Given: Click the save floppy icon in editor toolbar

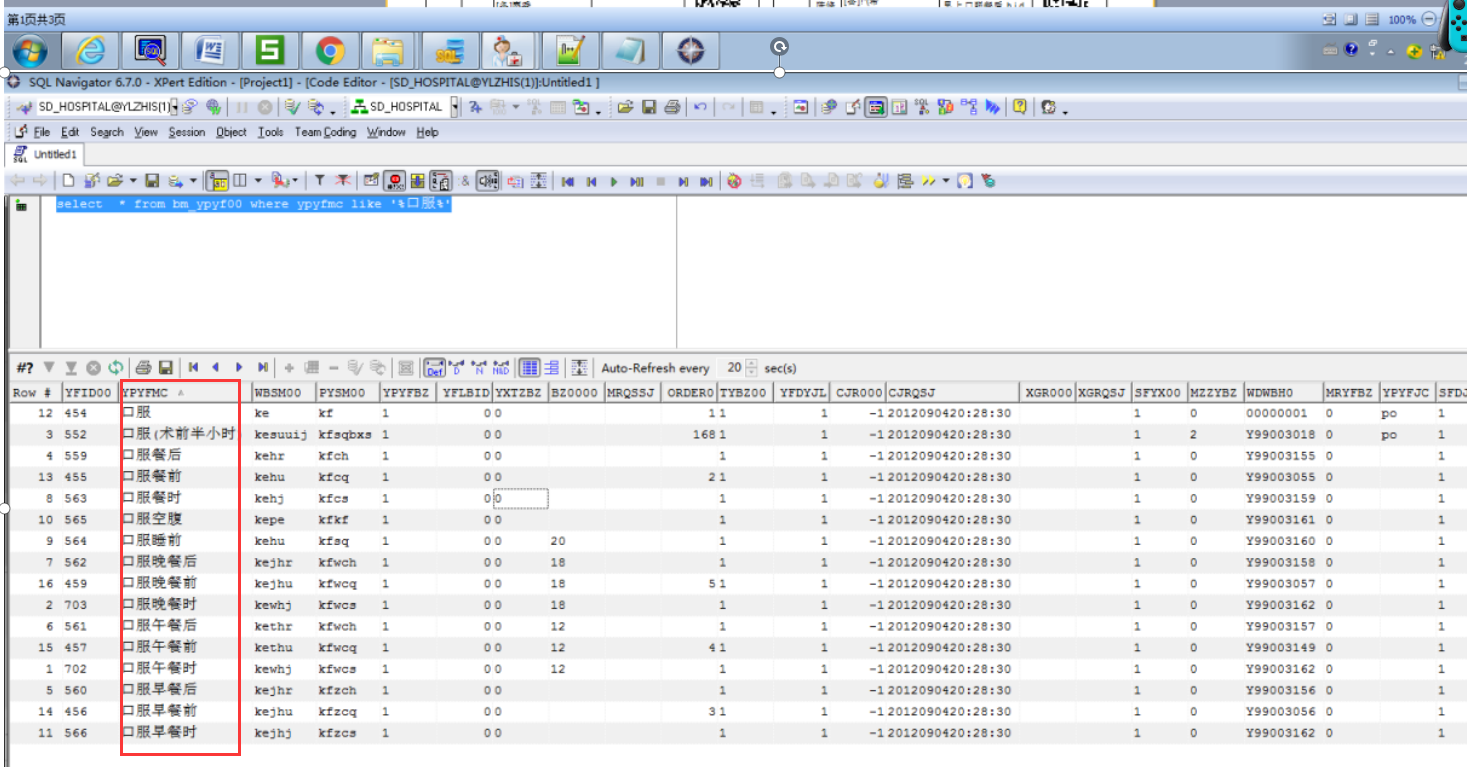Looking at the screenshot, I should point(152,181).
